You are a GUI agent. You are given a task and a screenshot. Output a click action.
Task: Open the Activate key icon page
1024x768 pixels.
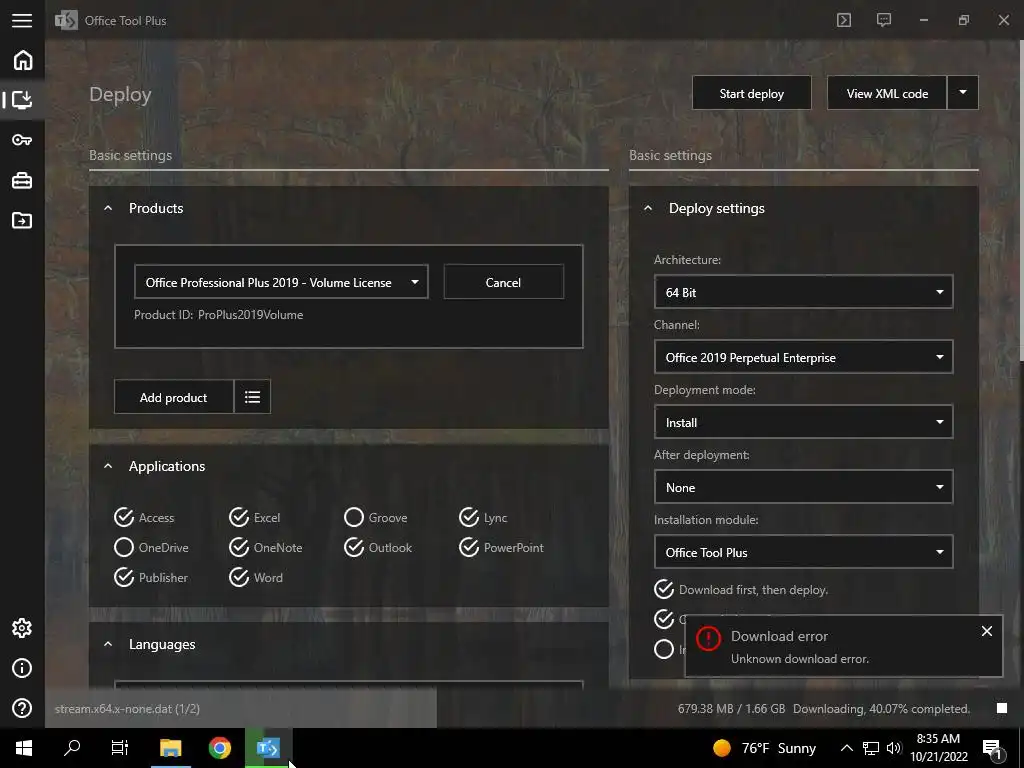[22, 140]
